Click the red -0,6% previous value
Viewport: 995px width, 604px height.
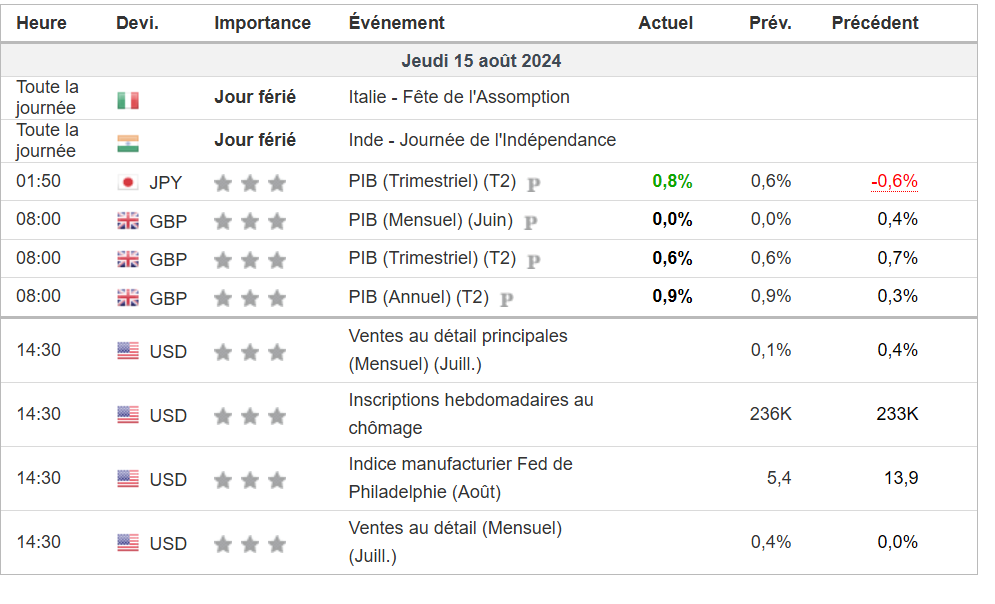[894, 181]
